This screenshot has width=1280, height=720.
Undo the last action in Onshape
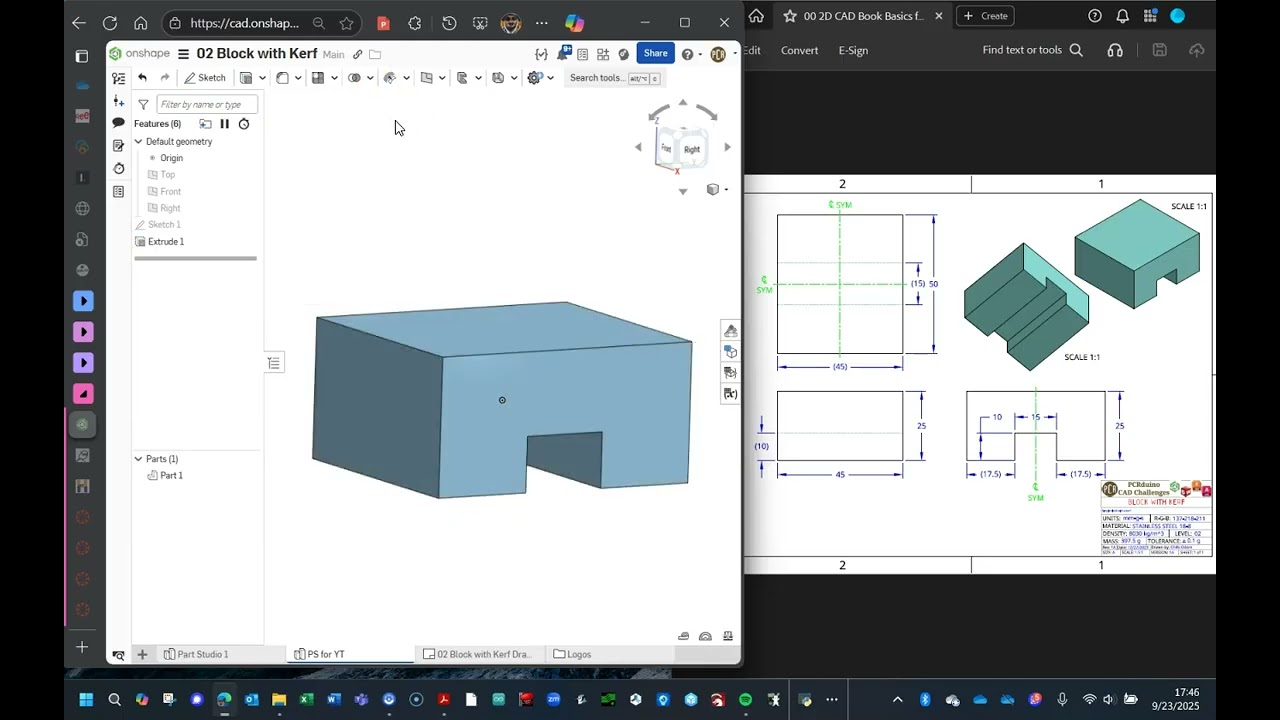click(143, 78)
